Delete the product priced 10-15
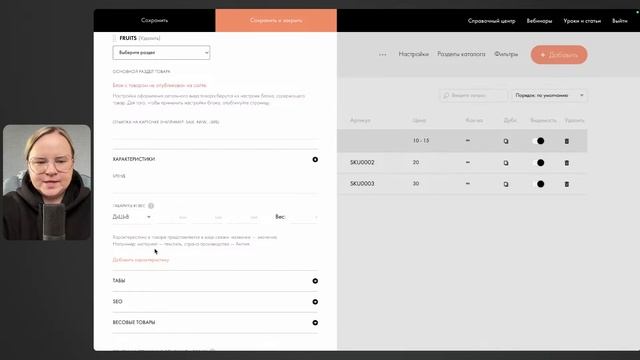640x360 pixels. [x=567, y=141]
